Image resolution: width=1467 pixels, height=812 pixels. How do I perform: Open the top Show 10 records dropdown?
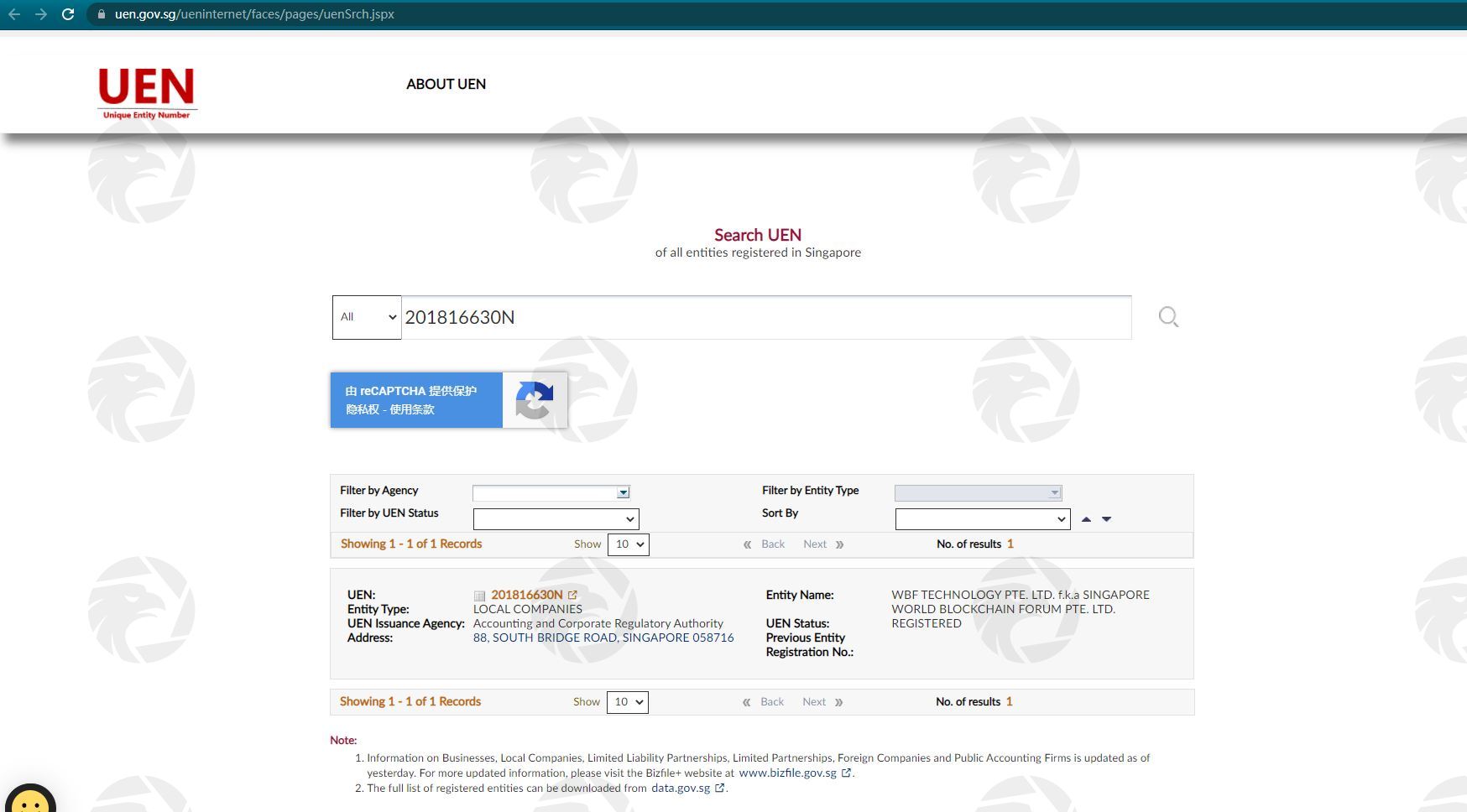629,544
